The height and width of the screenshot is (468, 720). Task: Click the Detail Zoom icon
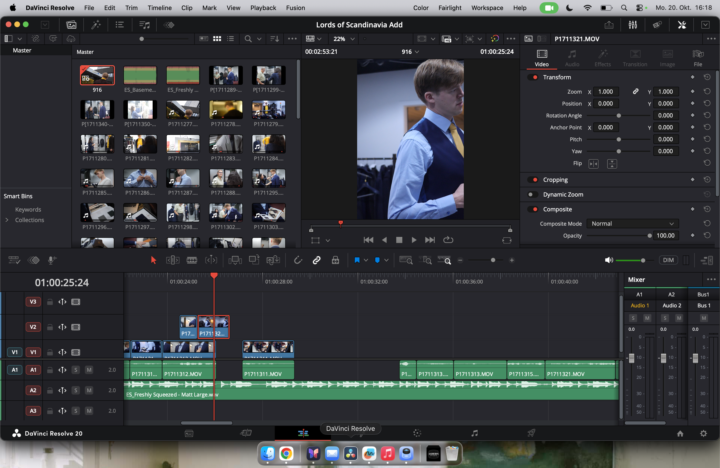coord(426,260)
